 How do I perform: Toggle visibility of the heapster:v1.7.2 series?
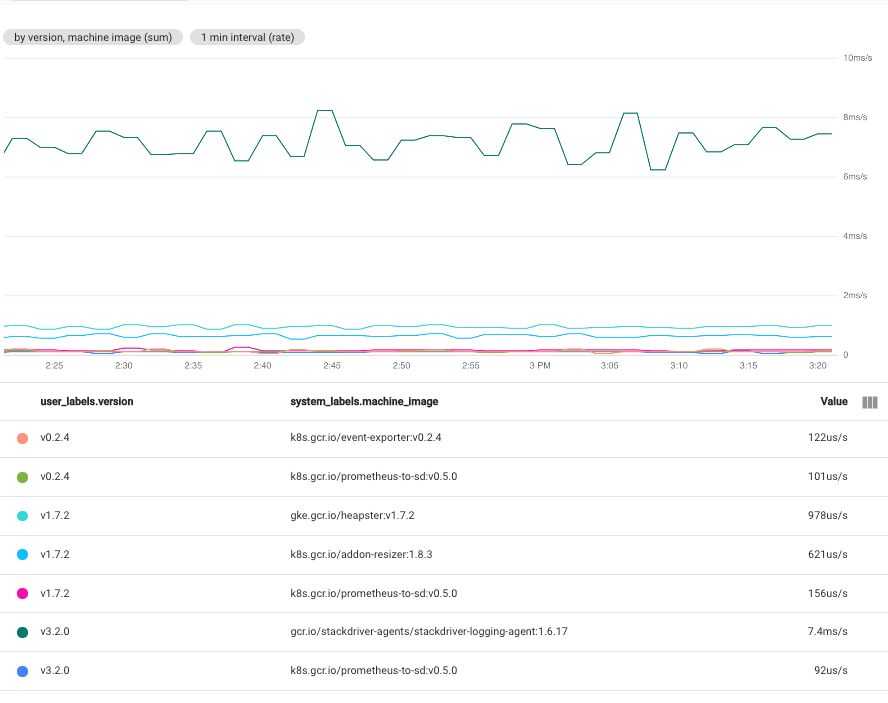tap(22, 515)
